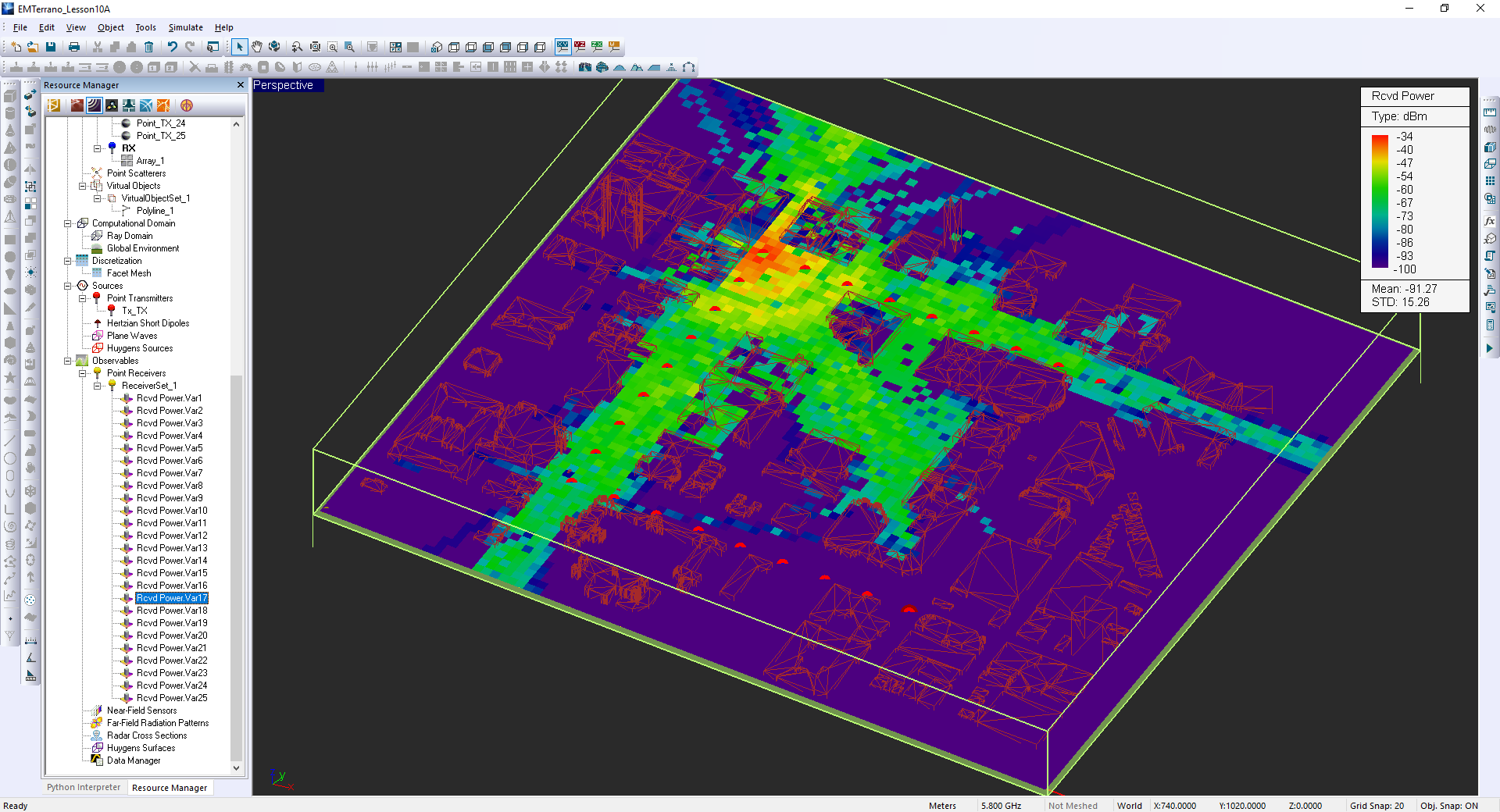Switch to the Python Interpreter tab
Image resolution: width=1500 pixels, height=812 pixels.
click(x=84, y=787)
